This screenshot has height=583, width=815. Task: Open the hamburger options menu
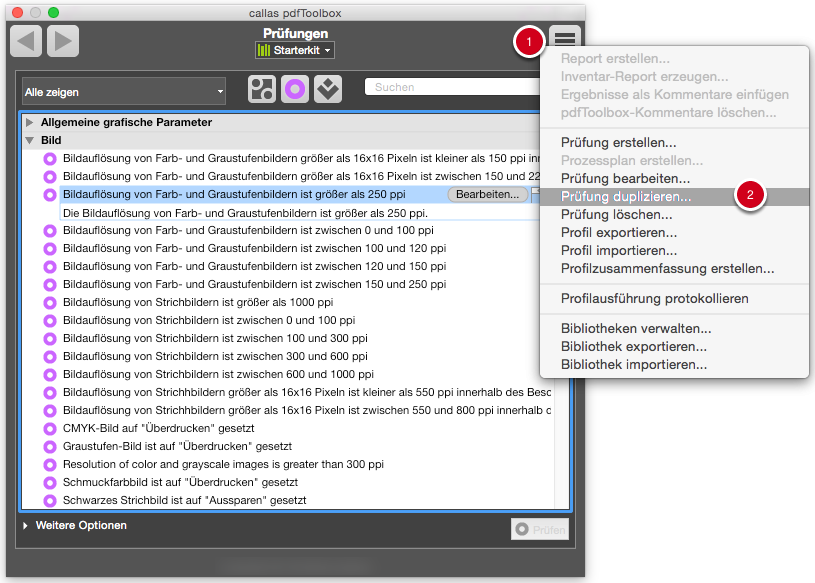(x=565, y=38)
